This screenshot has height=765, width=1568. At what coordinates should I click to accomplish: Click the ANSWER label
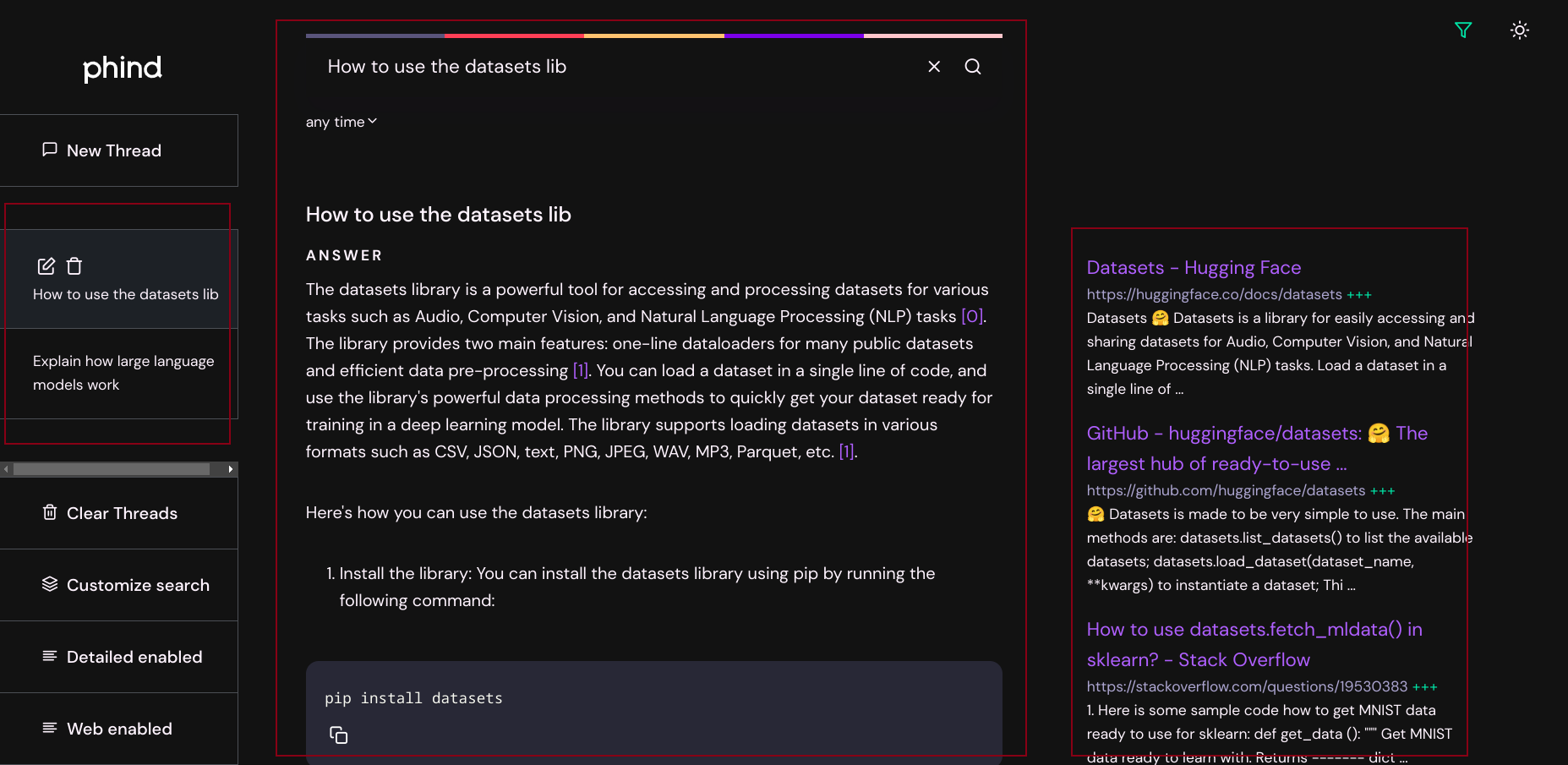click(344, 255)
